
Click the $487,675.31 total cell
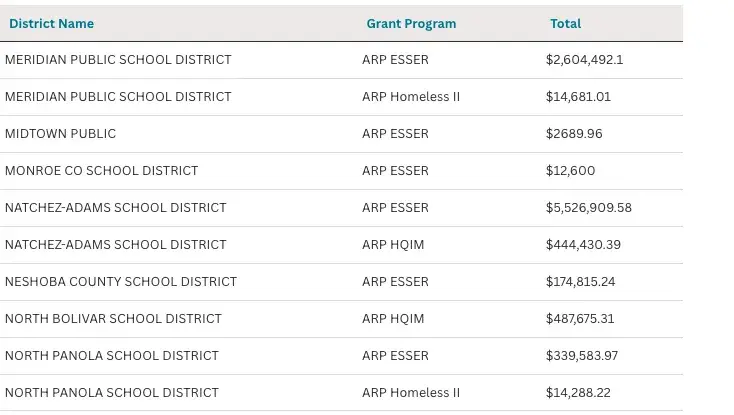tap(580, 319)
